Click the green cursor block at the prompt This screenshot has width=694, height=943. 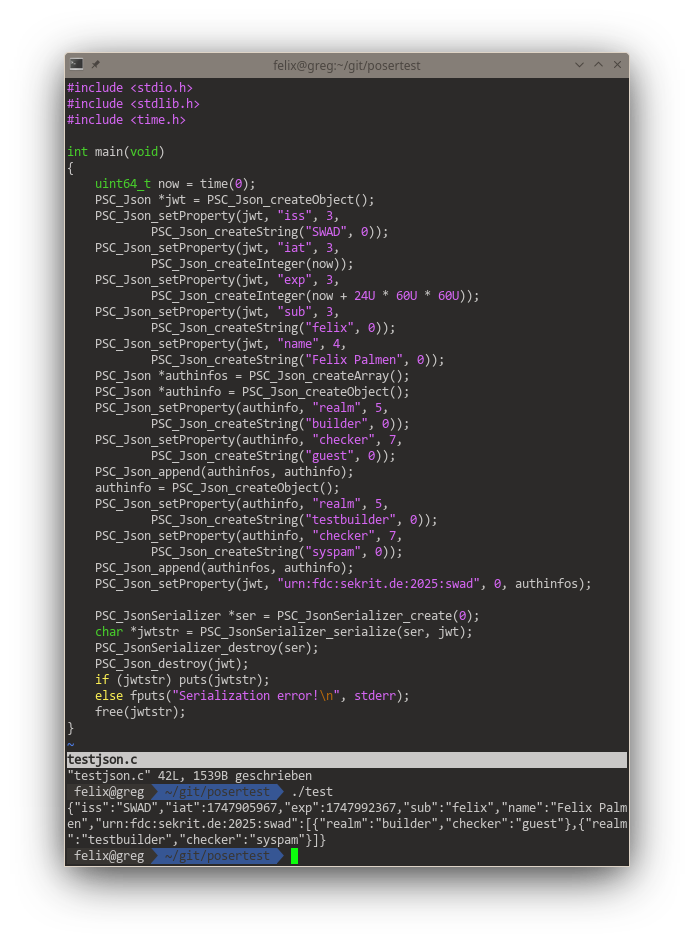pos(295,856)
